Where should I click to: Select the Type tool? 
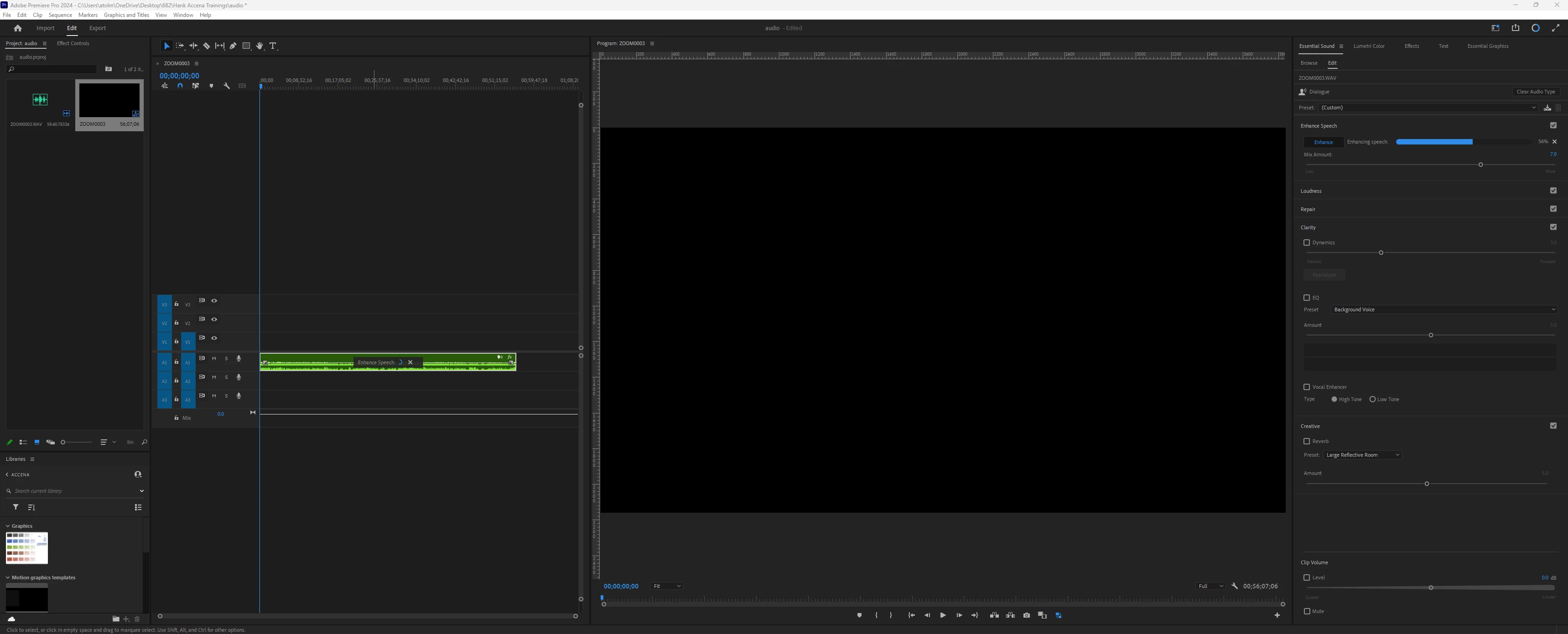pos(273,46)
